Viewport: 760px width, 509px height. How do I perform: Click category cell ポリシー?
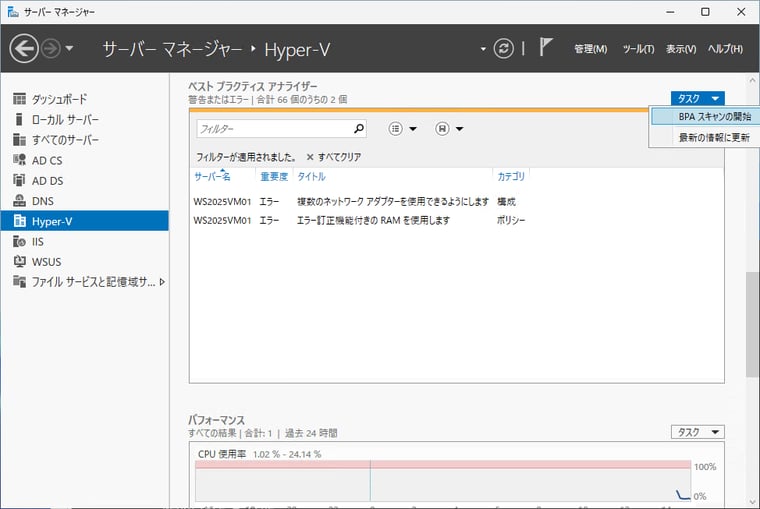coord(511,221)
